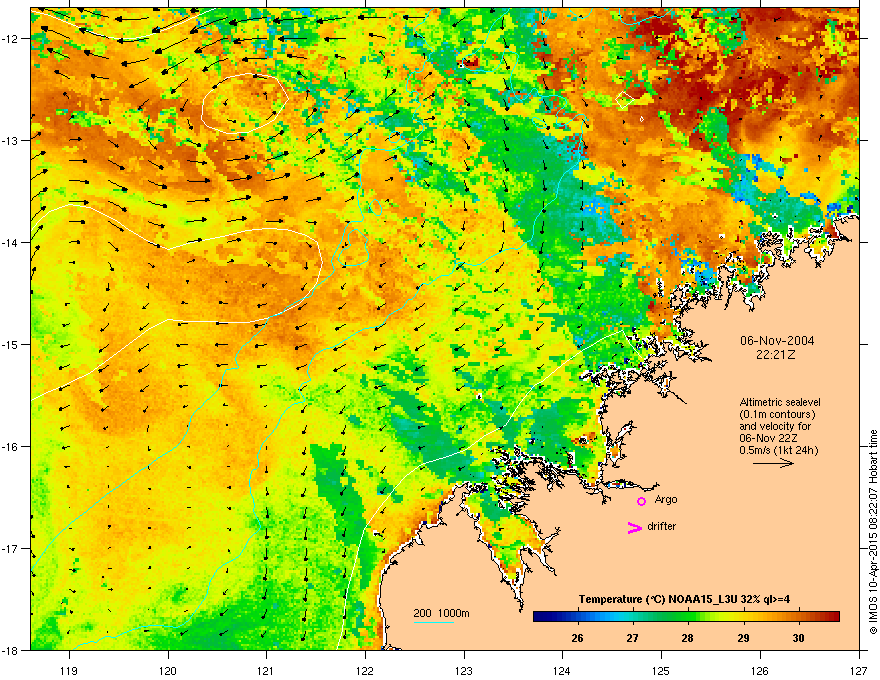Click the longitude 126 axis label
The width and height of the screenshot is (880, 680).
[x=760, y=670]
